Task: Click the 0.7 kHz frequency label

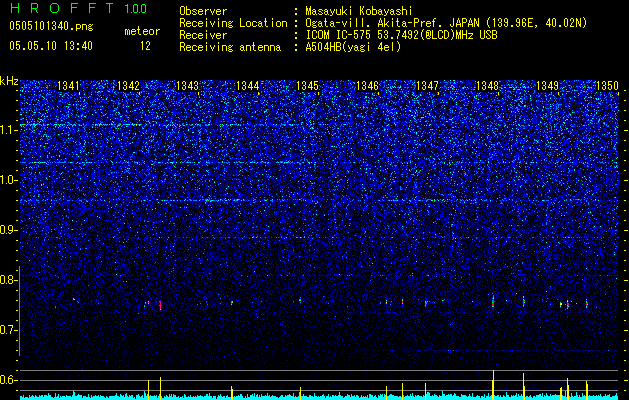Action: point(9,330)
